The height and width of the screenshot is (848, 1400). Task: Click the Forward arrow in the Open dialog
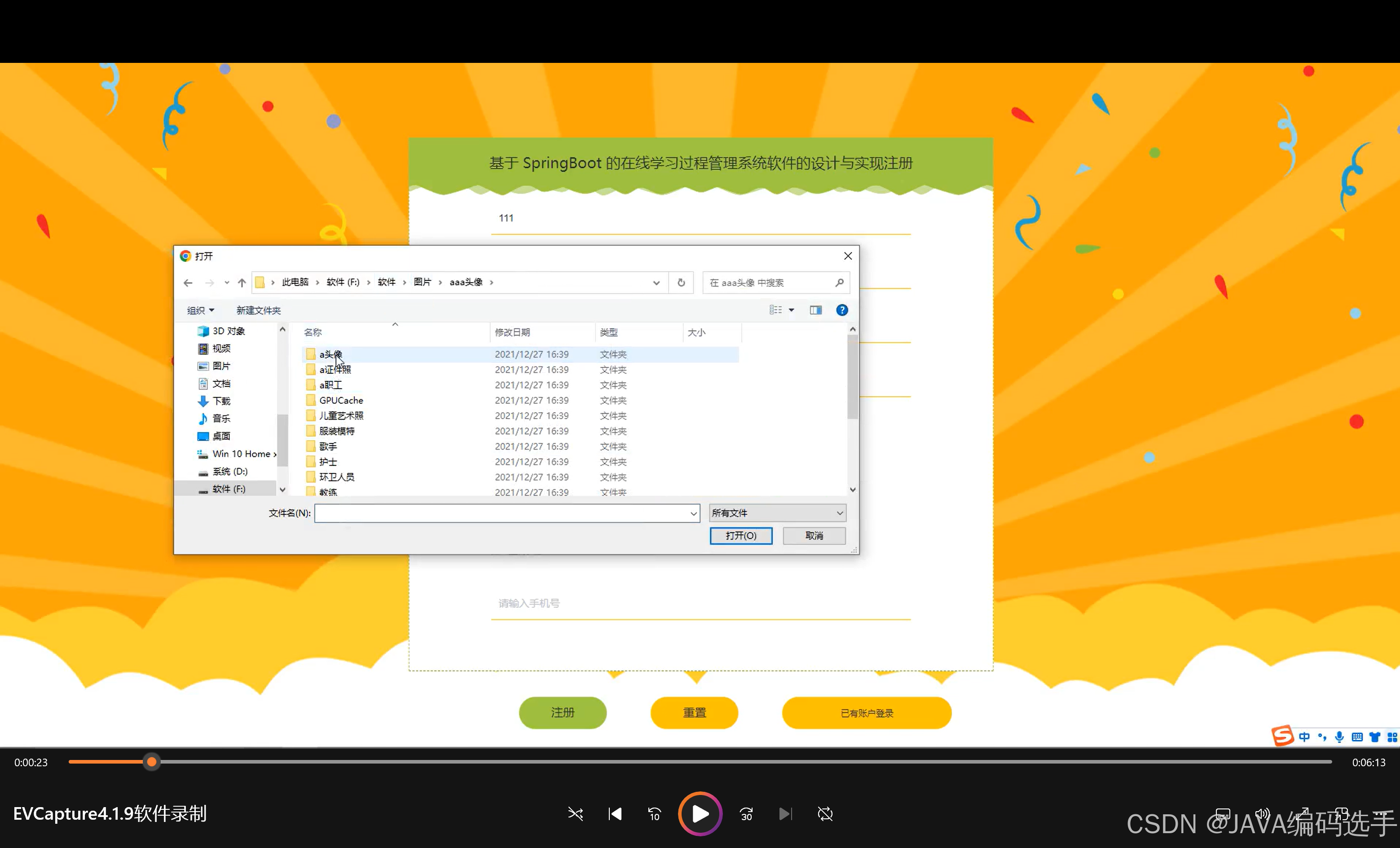pyautogui.click(x=210, y=283)
